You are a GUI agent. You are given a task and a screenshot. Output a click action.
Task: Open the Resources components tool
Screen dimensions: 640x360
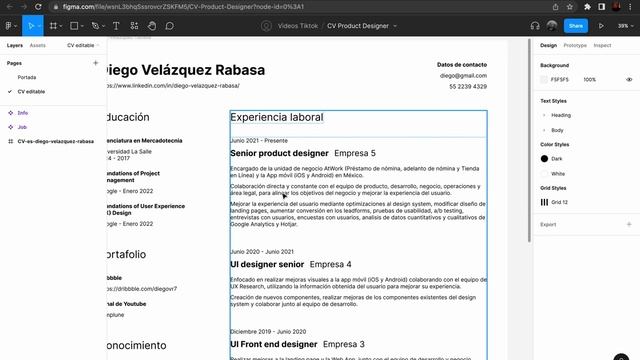[x=134, y=26]
